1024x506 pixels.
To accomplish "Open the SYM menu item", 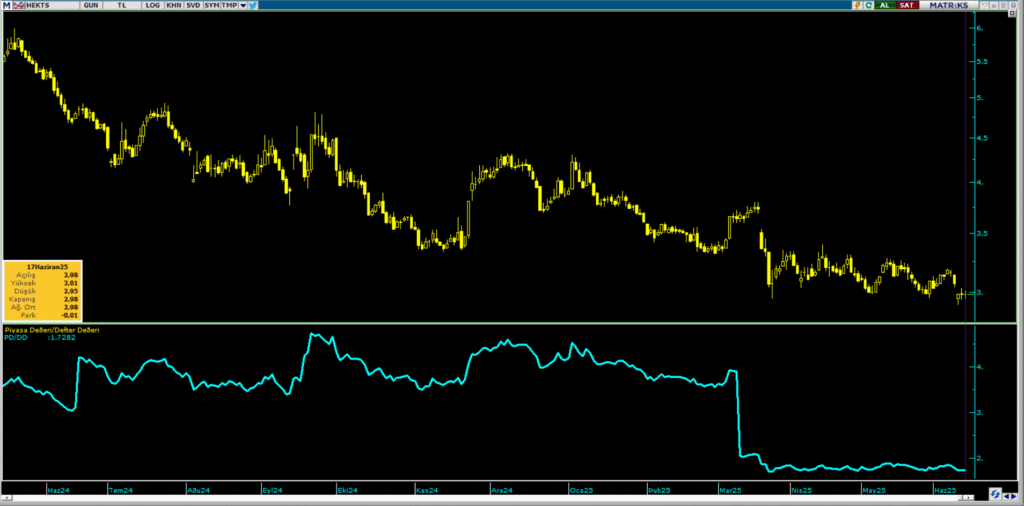I will [212, 5].
